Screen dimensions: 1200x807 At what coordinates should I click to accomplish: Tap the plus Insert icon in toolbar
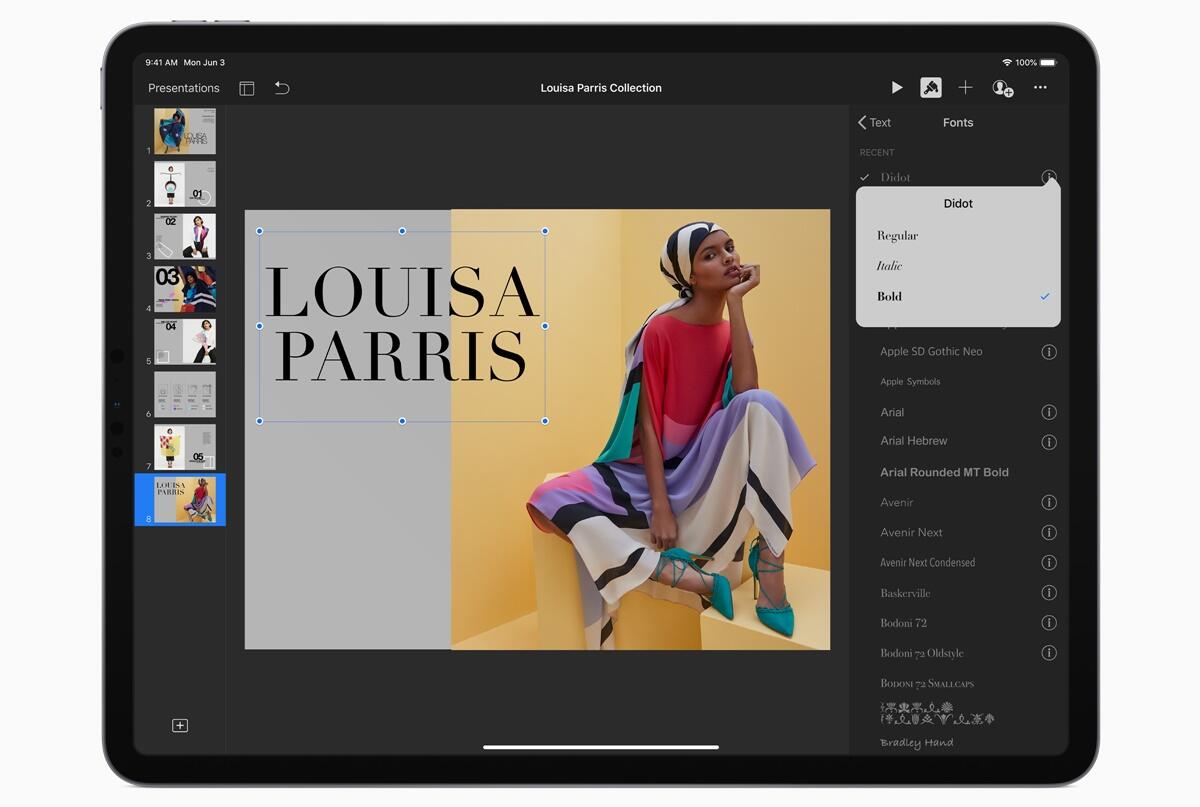pyautogui.click(x=965, y=88)
